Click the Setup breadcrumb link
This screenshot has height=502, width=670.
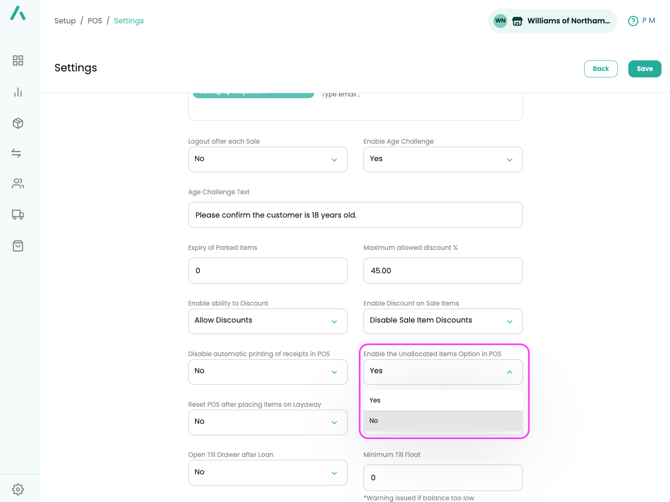[x=65, y=21]
